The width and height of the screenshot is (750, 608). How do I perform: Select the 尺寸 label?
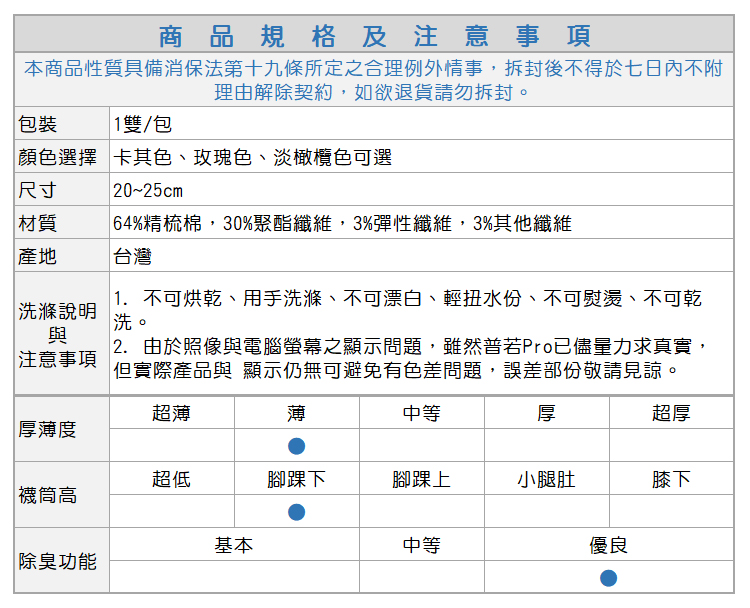point(37,190)
